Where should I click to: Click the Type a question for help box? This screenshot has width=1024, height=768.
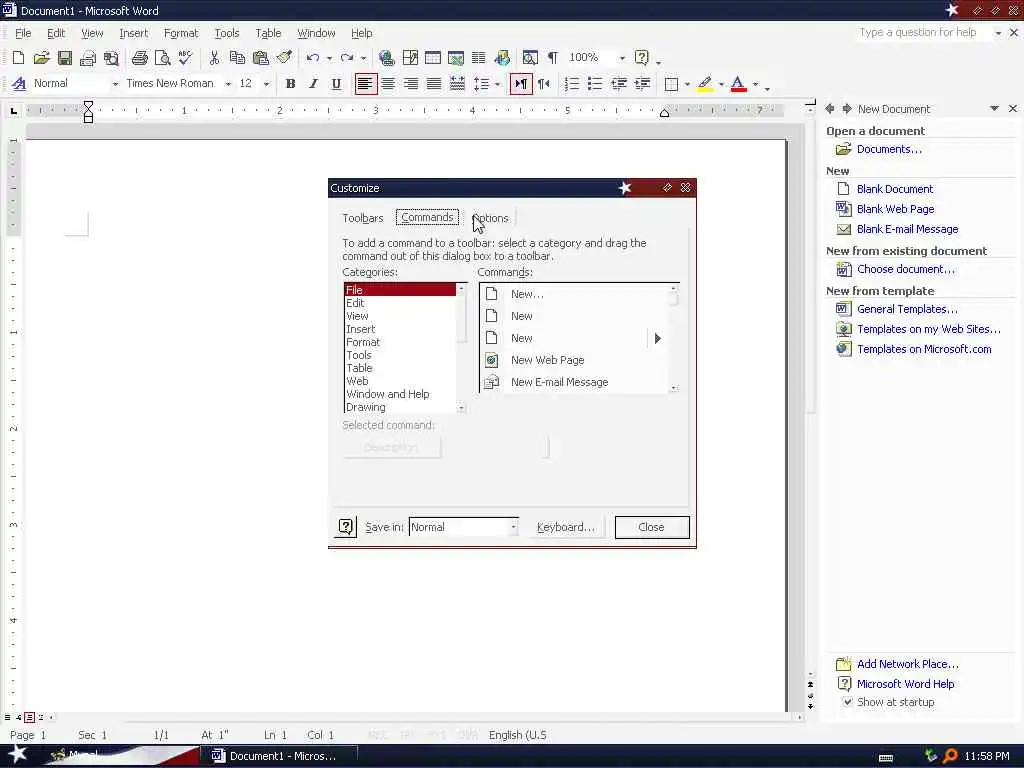tap(923, 33)
